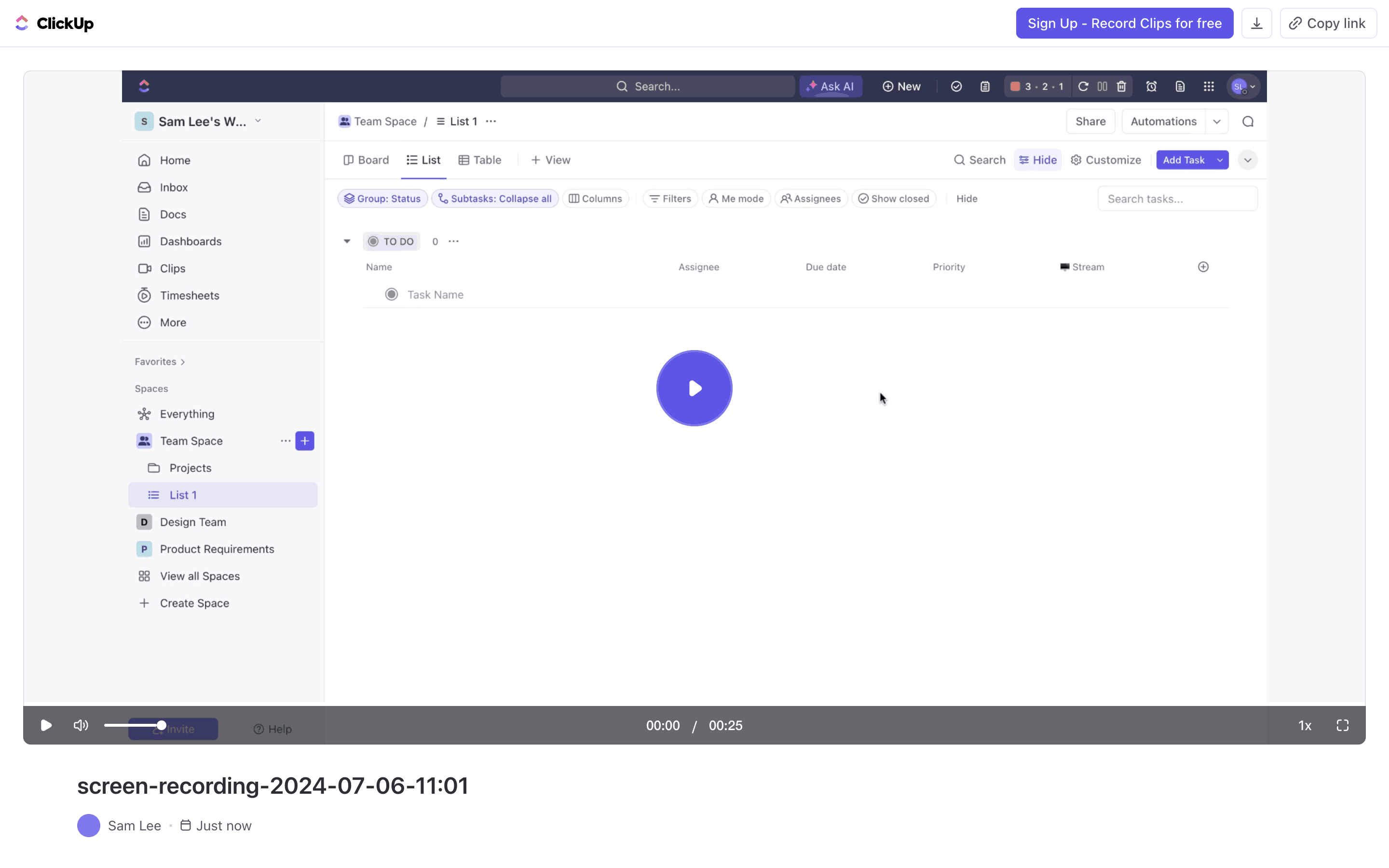This screenshot has width=1389, height=868.
Task: Toggle the Show closed option
Action: pos(894,199)
